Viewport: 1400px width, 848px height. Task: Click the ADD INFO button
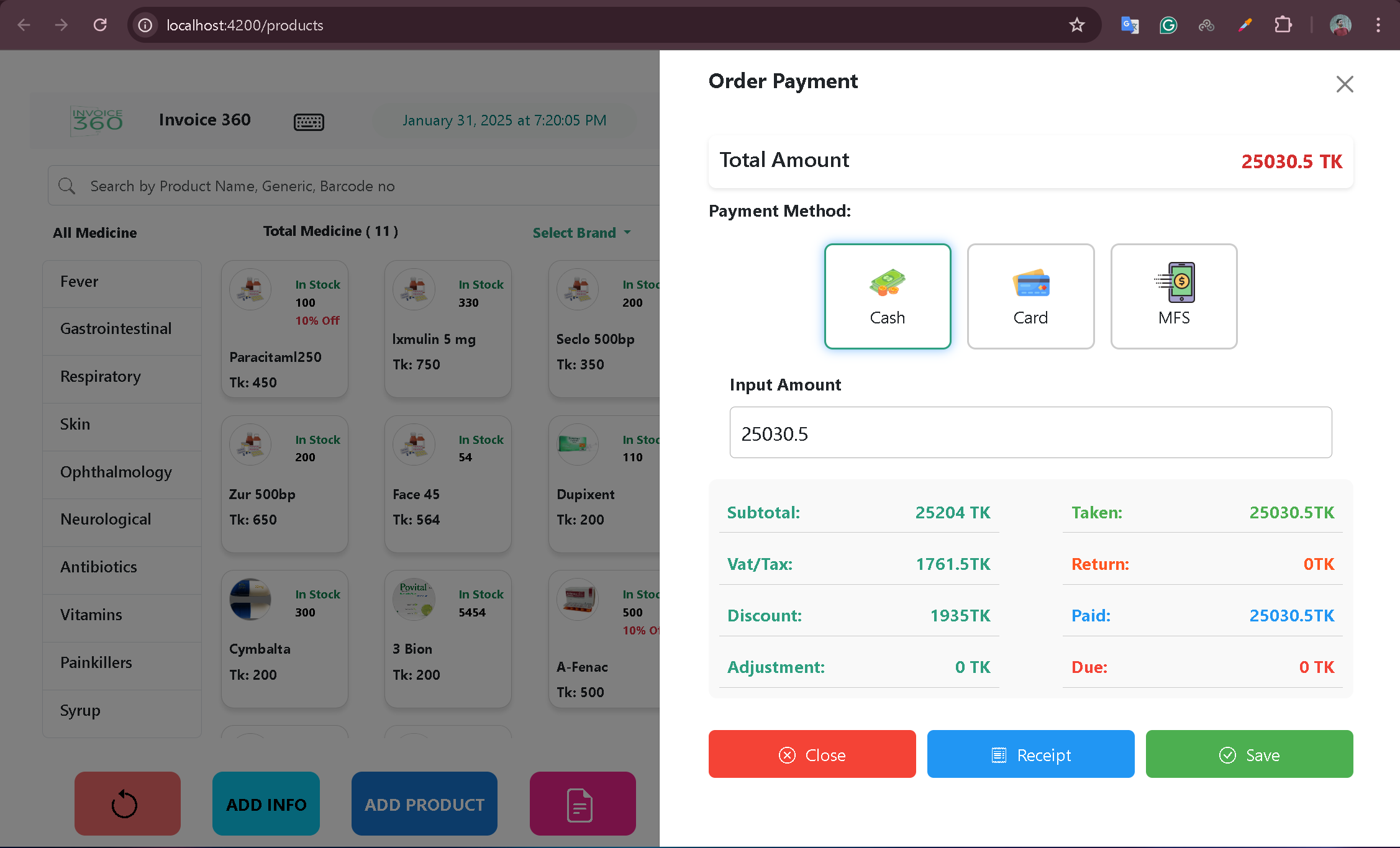pos(266,804)
